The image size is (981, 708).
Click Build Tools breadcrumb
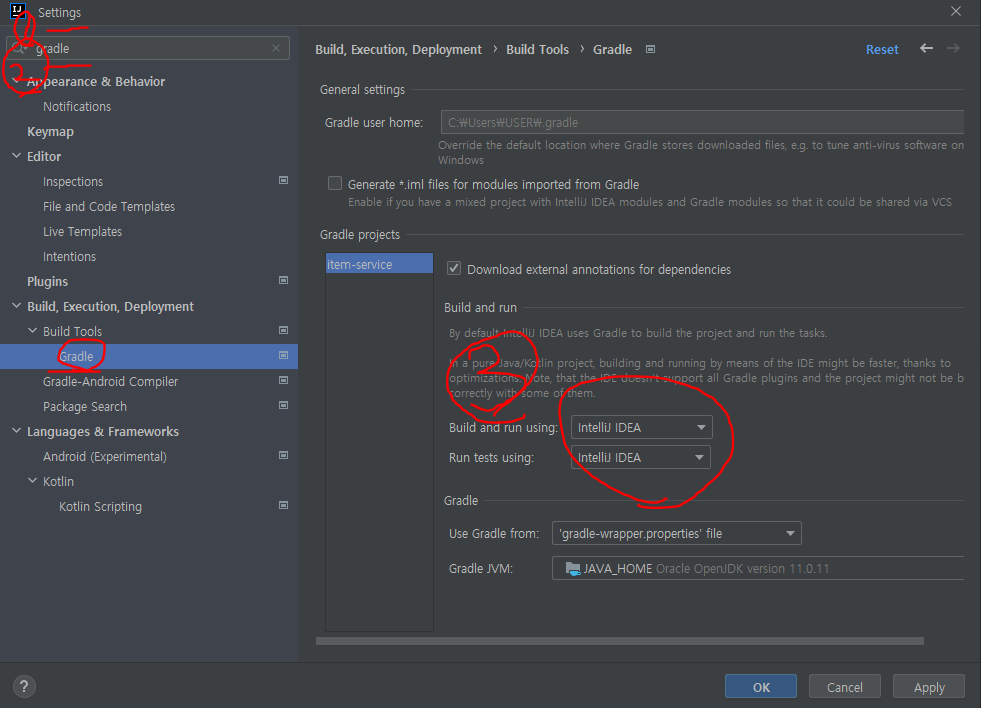(537, 49)
